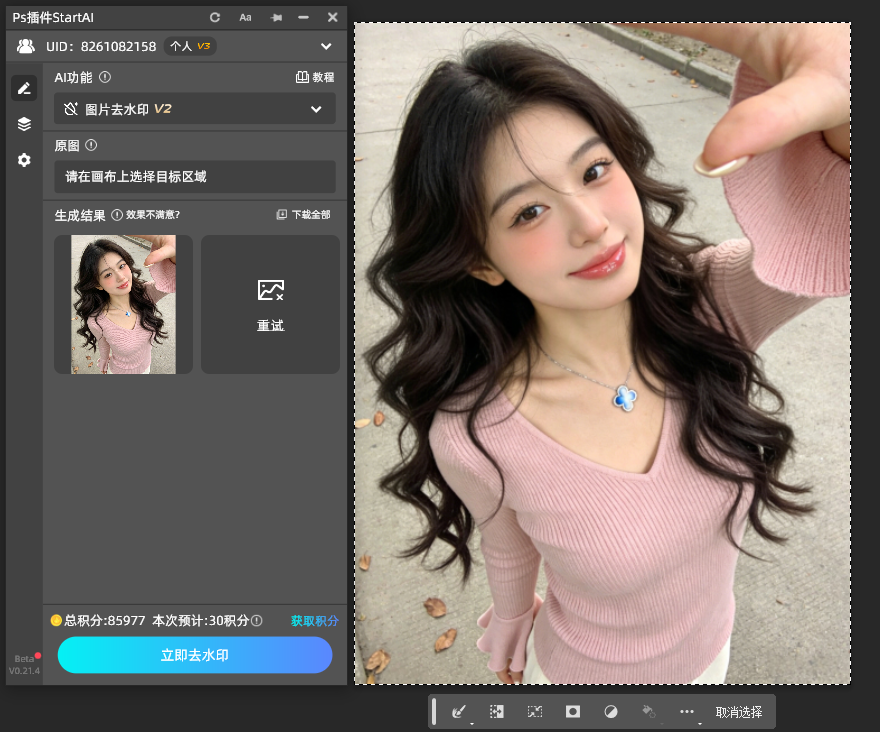The height and width of the screenshot is (732, 880).
Task: Click the mask-from-selection icon in bottom bar
Action: (x=573, y=711)
